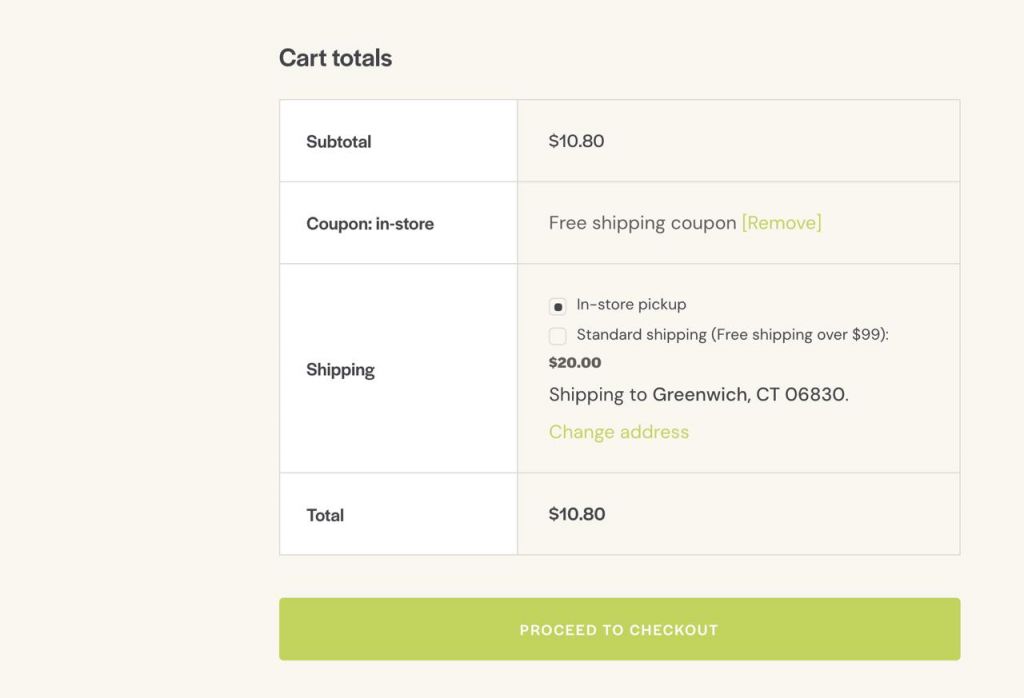This screenshot has height=698, width=1024.
Task: Select the Standard shipping radio button
Action: pyautogui.click(x=557, y=336)
